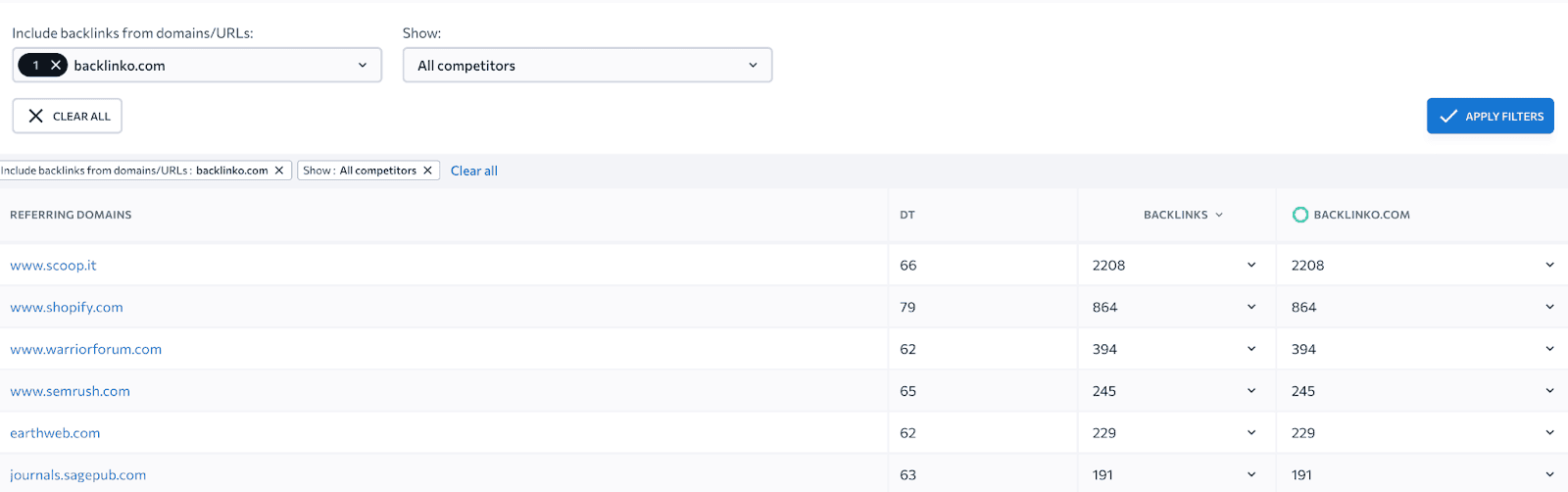The image size is (1568, 492).
Task: Open the www.scoop.it referring domain link
Action: pos(53,266)
